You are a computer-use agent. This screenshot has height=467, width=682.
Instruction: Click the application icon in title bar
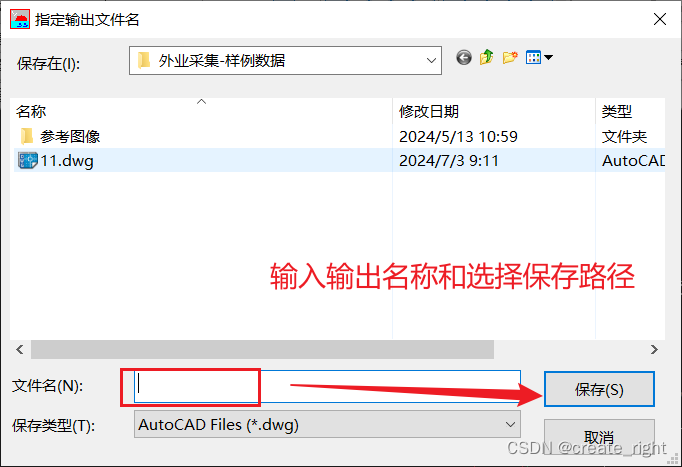20,20
